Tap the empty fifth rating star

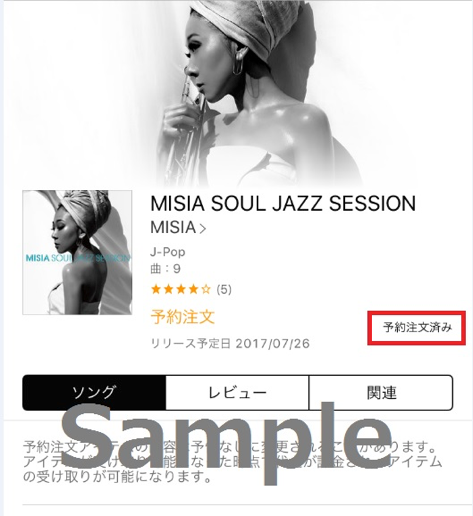206,289
